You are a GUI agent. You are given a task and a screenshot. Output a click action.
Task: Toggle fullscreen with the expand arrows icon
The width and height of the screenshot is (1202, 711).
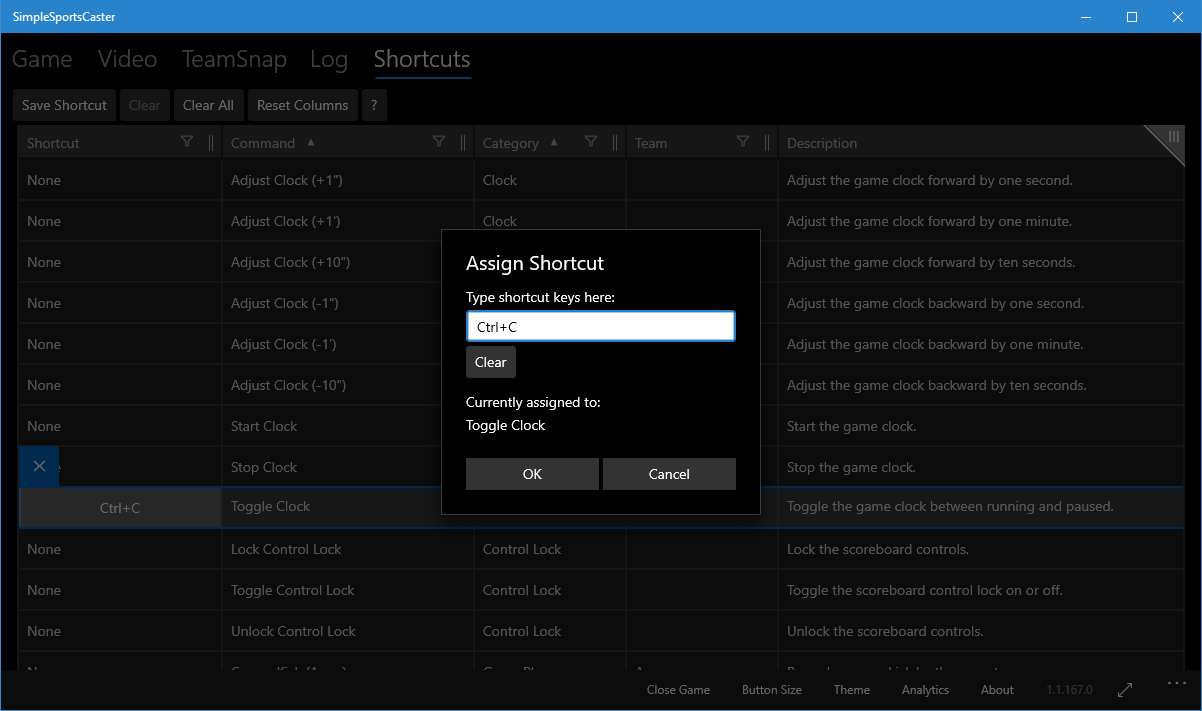[x=1125, y=690]
